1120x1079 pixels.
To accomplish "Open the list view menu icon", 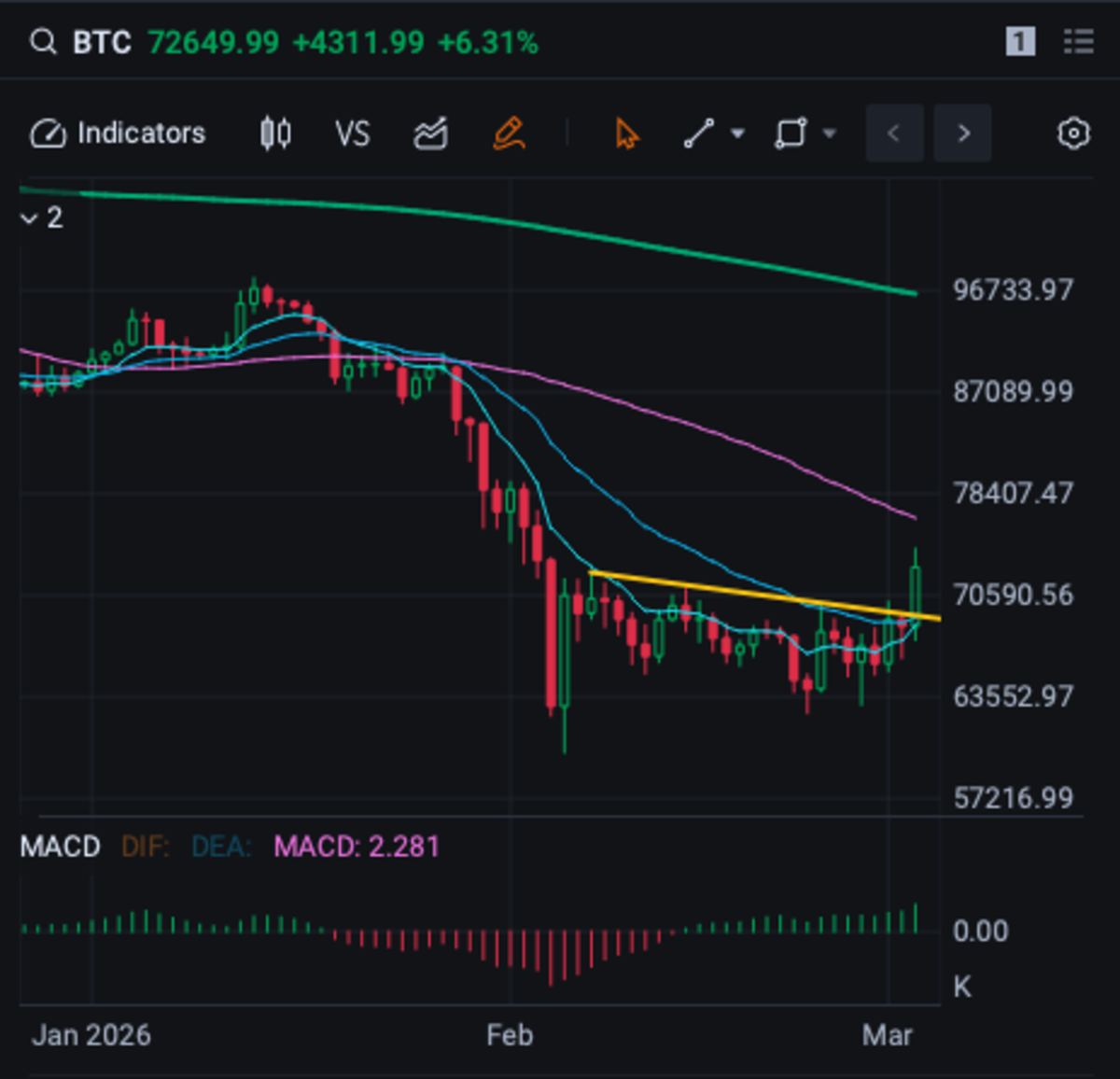I will [x=1078, y=42].
